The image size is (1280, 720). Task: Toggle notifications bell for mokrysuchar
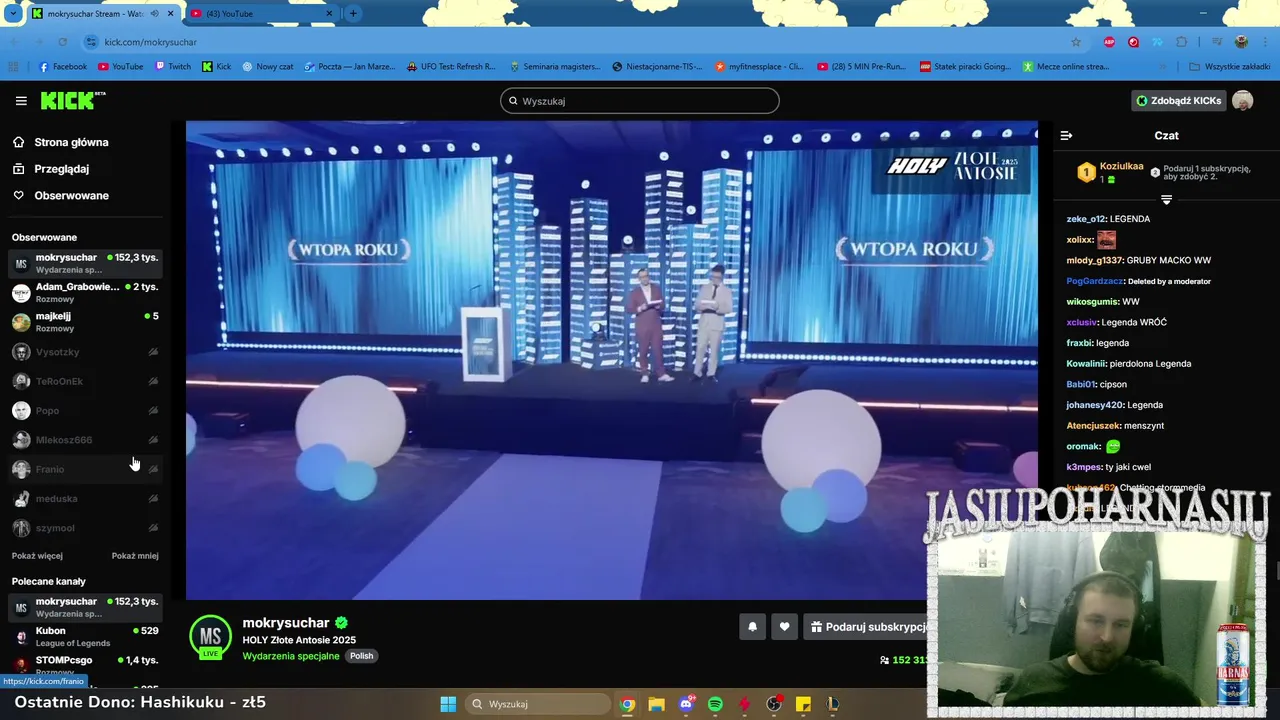(752, 627)
